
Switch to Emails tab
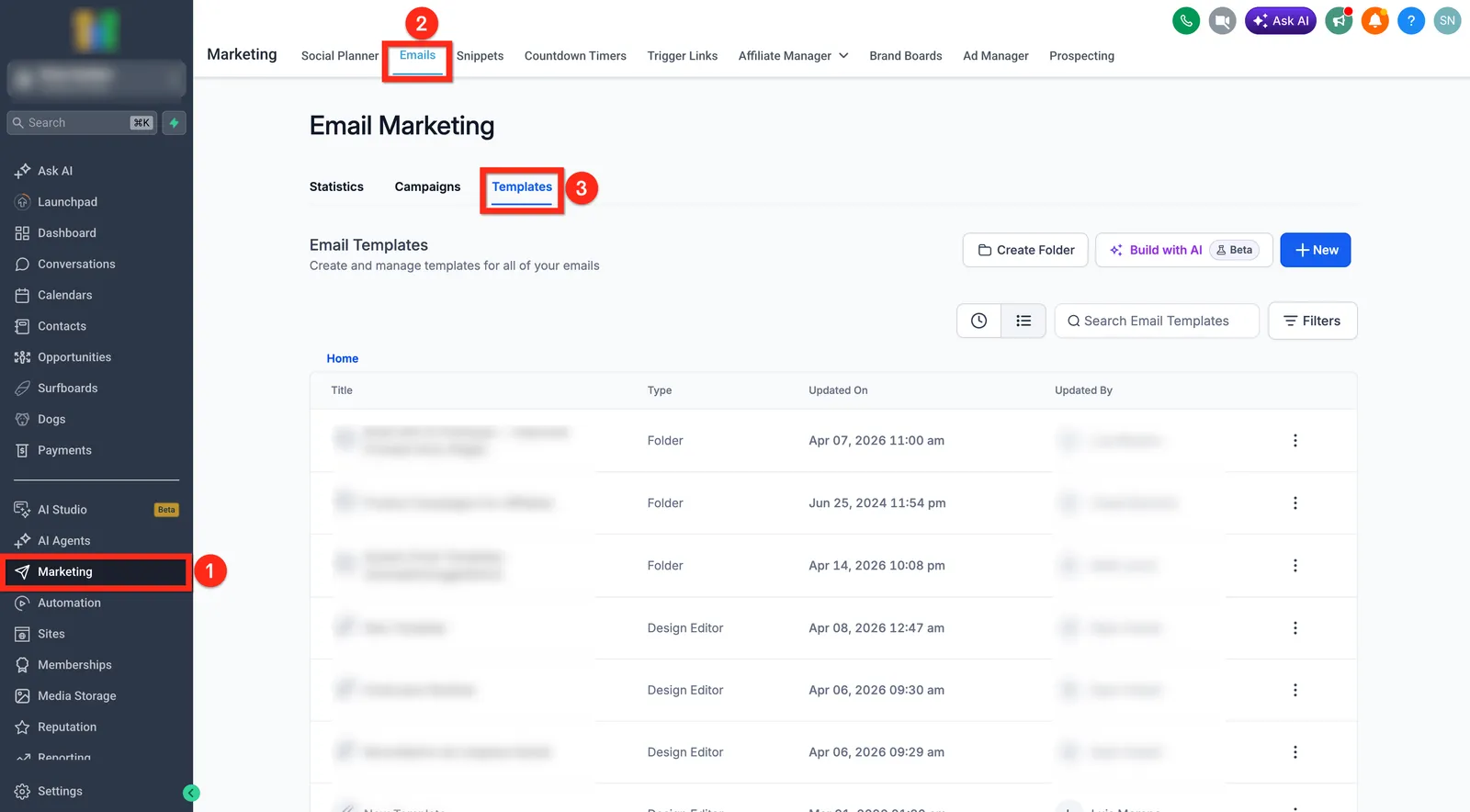click(417, 55)
